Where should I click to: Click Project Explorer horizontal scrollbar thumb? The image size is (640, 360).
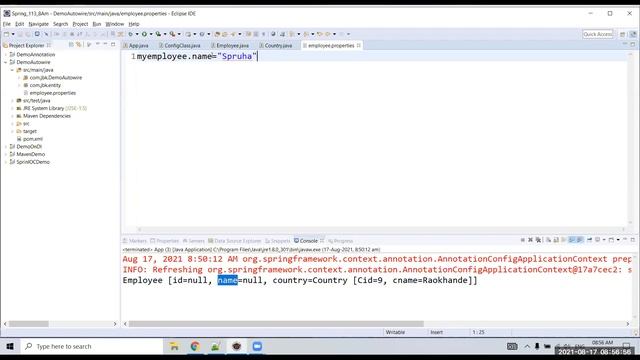coord(29,324)
